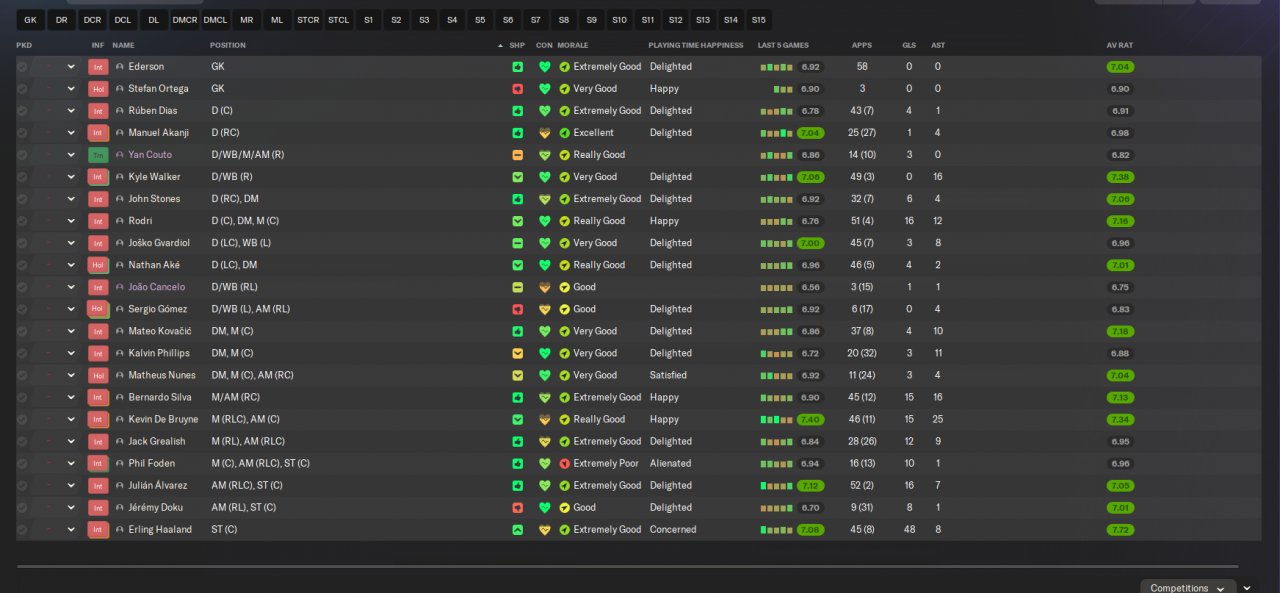
Task: Toggle picked checkbox for Rodri
Action: (x=22, y=221)
